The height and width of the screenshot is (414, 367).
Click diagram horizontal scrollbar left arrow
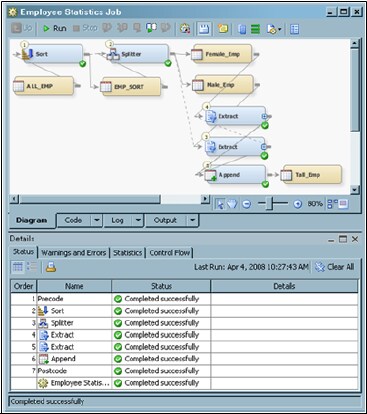14,199
